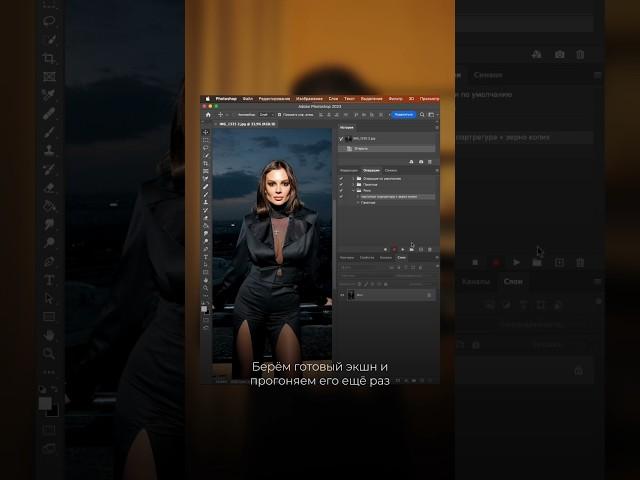Start recording an action
Image resolution: width=640 pixels, height=480 pixels.
click(x=394, y=249)
